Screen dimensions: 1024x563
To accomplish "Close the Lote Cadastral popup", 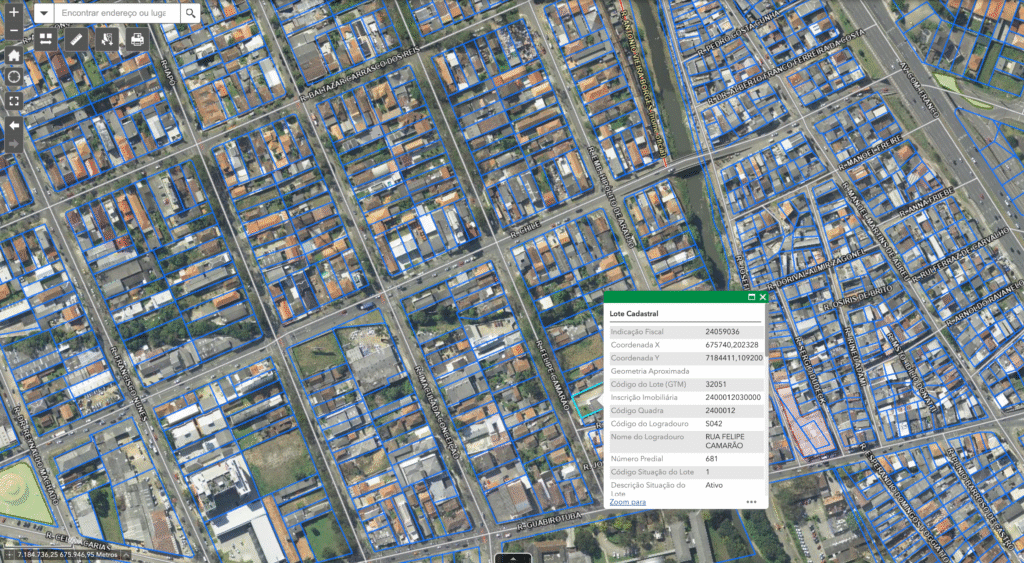I will [762, 297].
